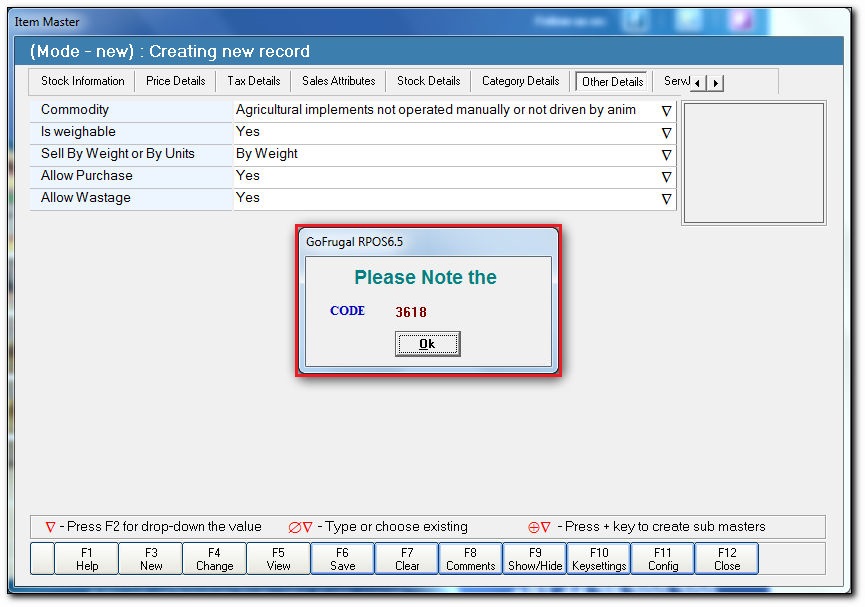Click the F6 Save button

coord(343,559)
